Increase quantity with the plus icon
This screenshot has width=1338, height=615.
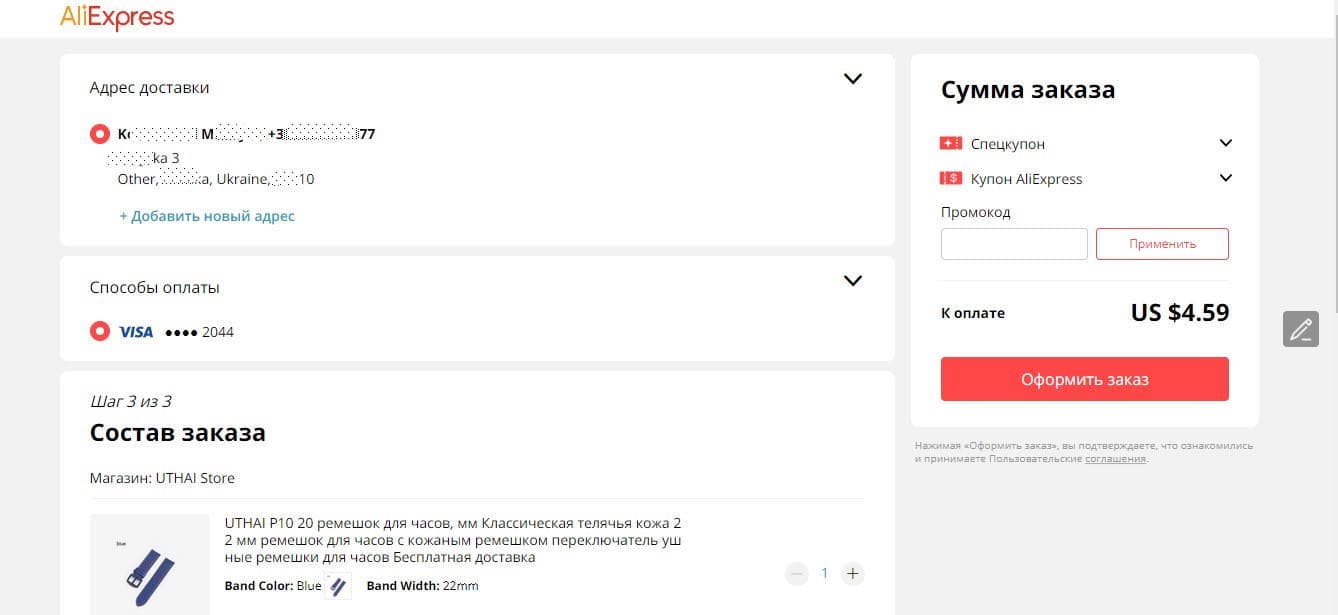click(x=852, y=573)
